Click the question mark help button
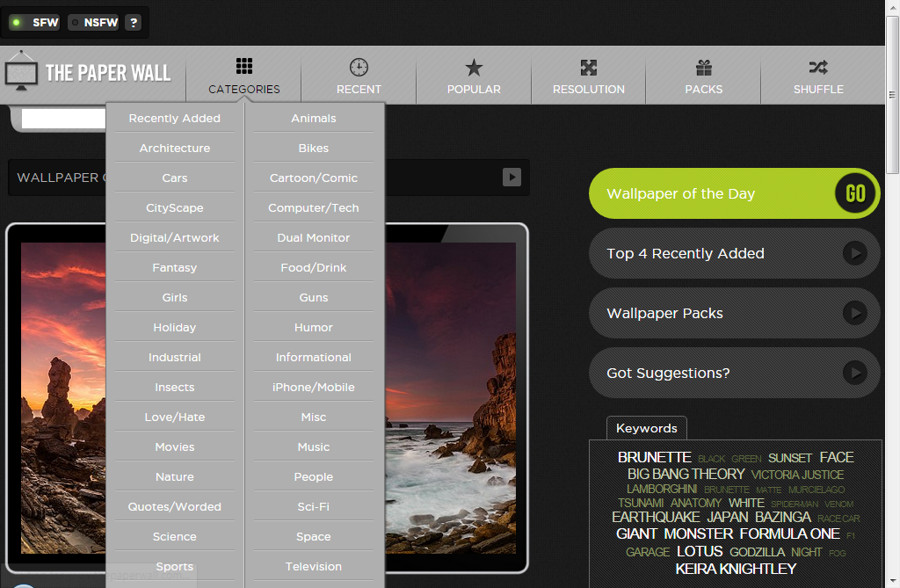Image resolution: width=900 pixels, height=588 pixels. (x=133, y=22)
